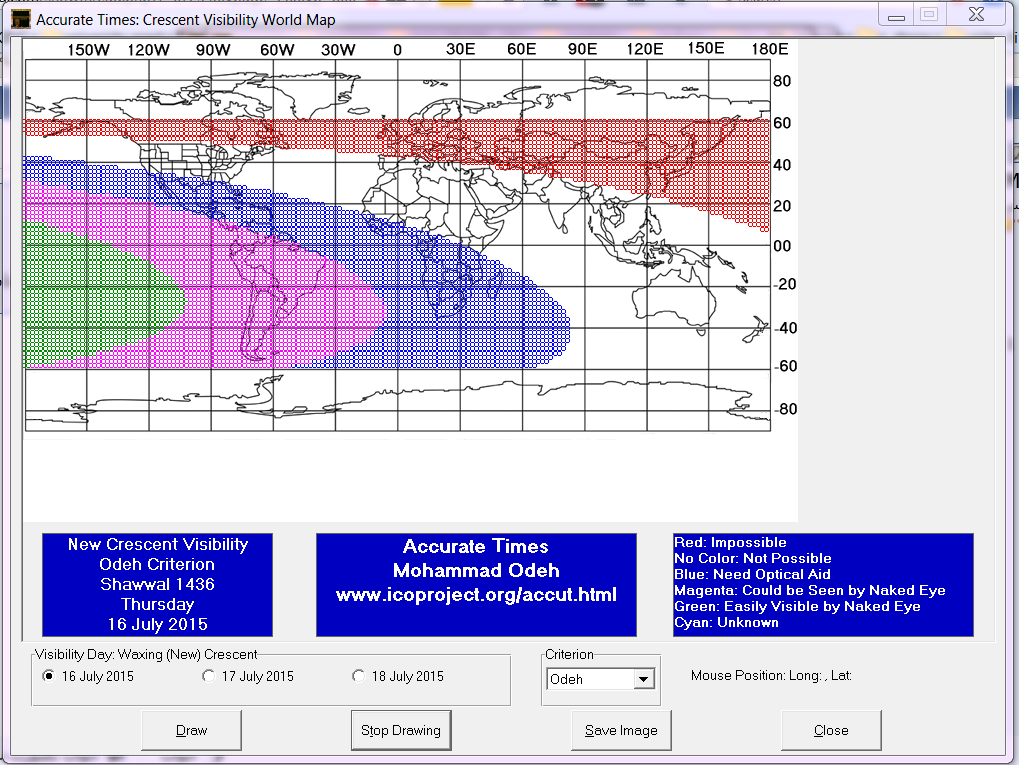Minimize the Crescent Visibility World Map window
This screenshot has height=765, width=1019.
(896, 15)
